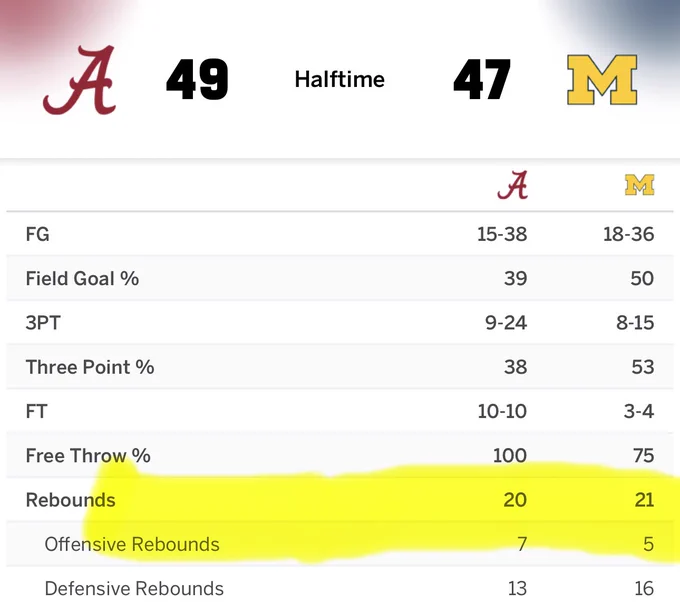Screen dimensions: 680x602
Task: Click Michigan's score of 47
Action: tap(482, 80)
